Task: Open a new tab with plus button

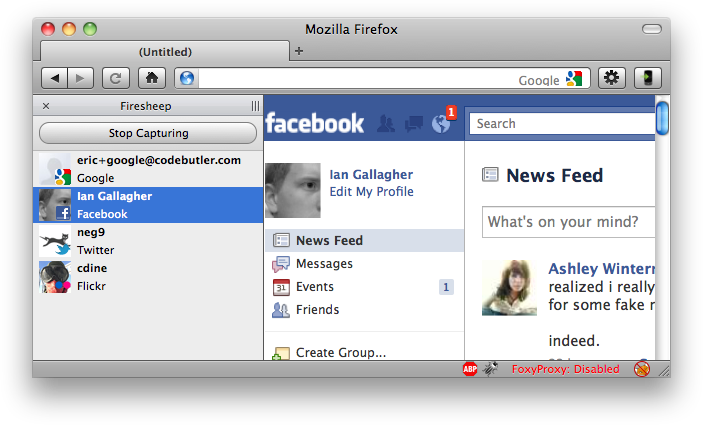Action: point(298,51)
